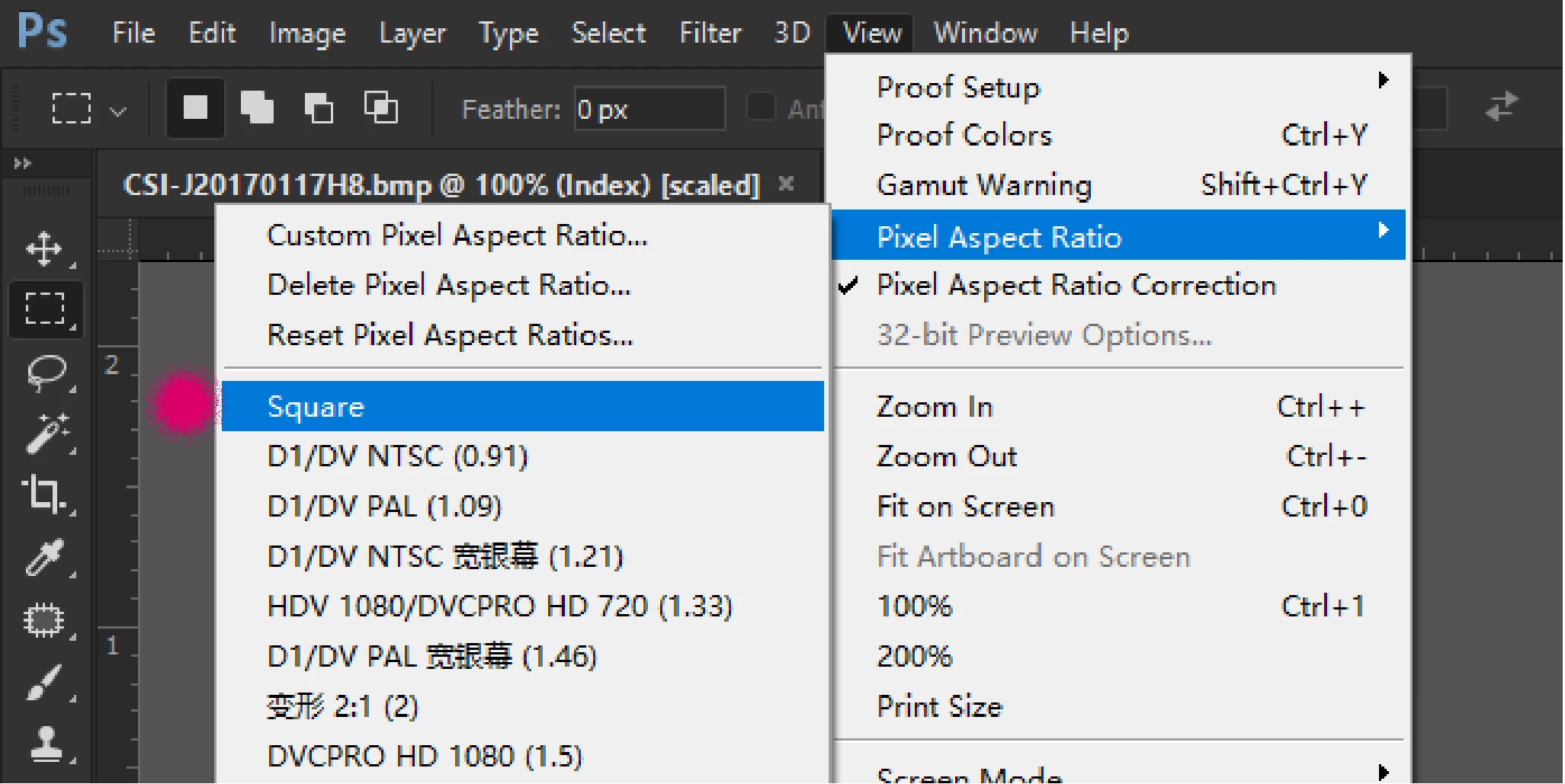Image resolution: width=1565 pixels, height=784 pixels.
Task: Open the Filter menu
Action: click(x=710, y=34)
